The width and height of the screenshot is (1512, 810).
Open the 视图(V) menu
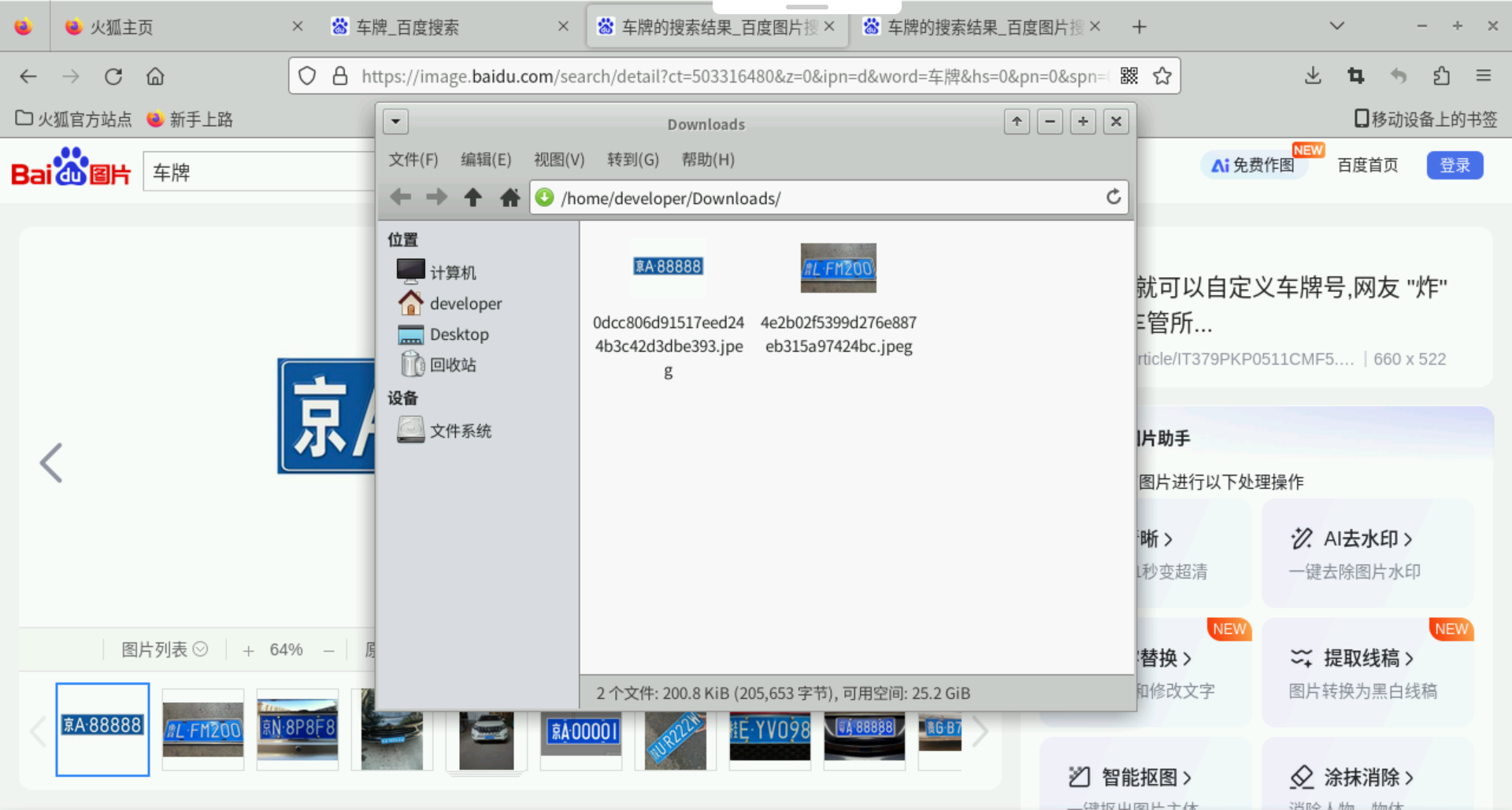pos(558,159)
